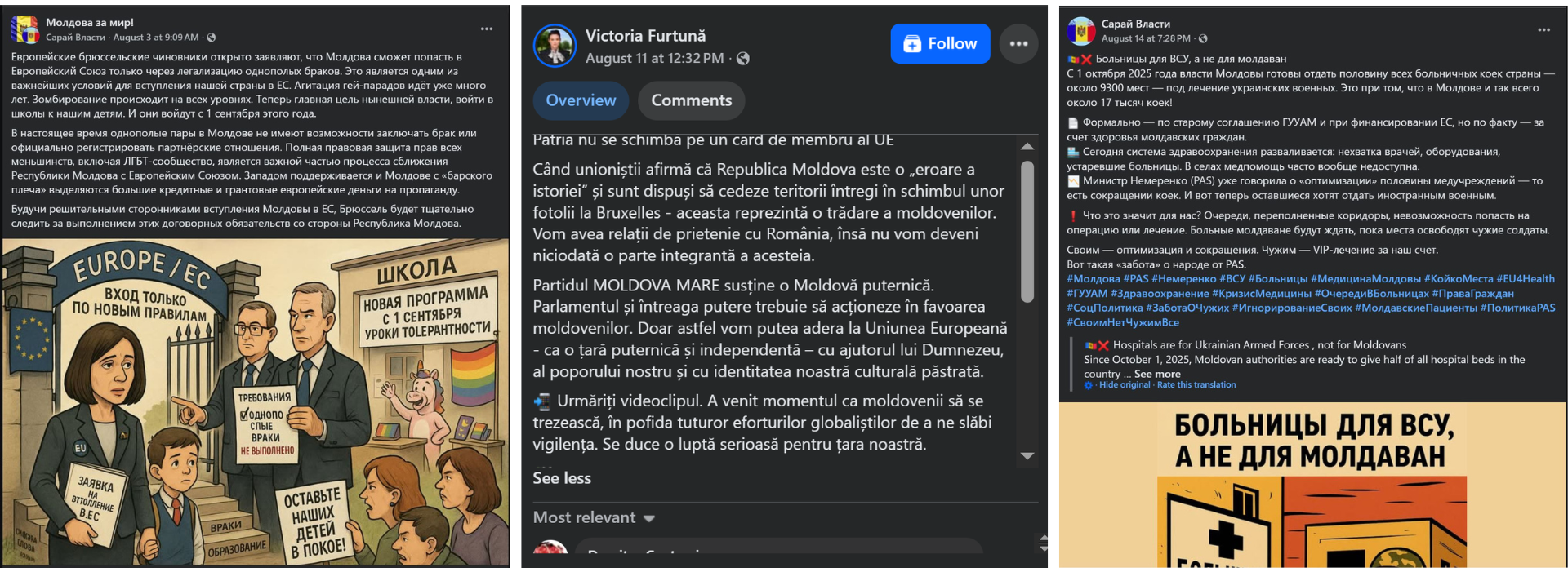Switch to the Comments tab
Viewport: 1568px width, 572px height.
pos(691,100)
